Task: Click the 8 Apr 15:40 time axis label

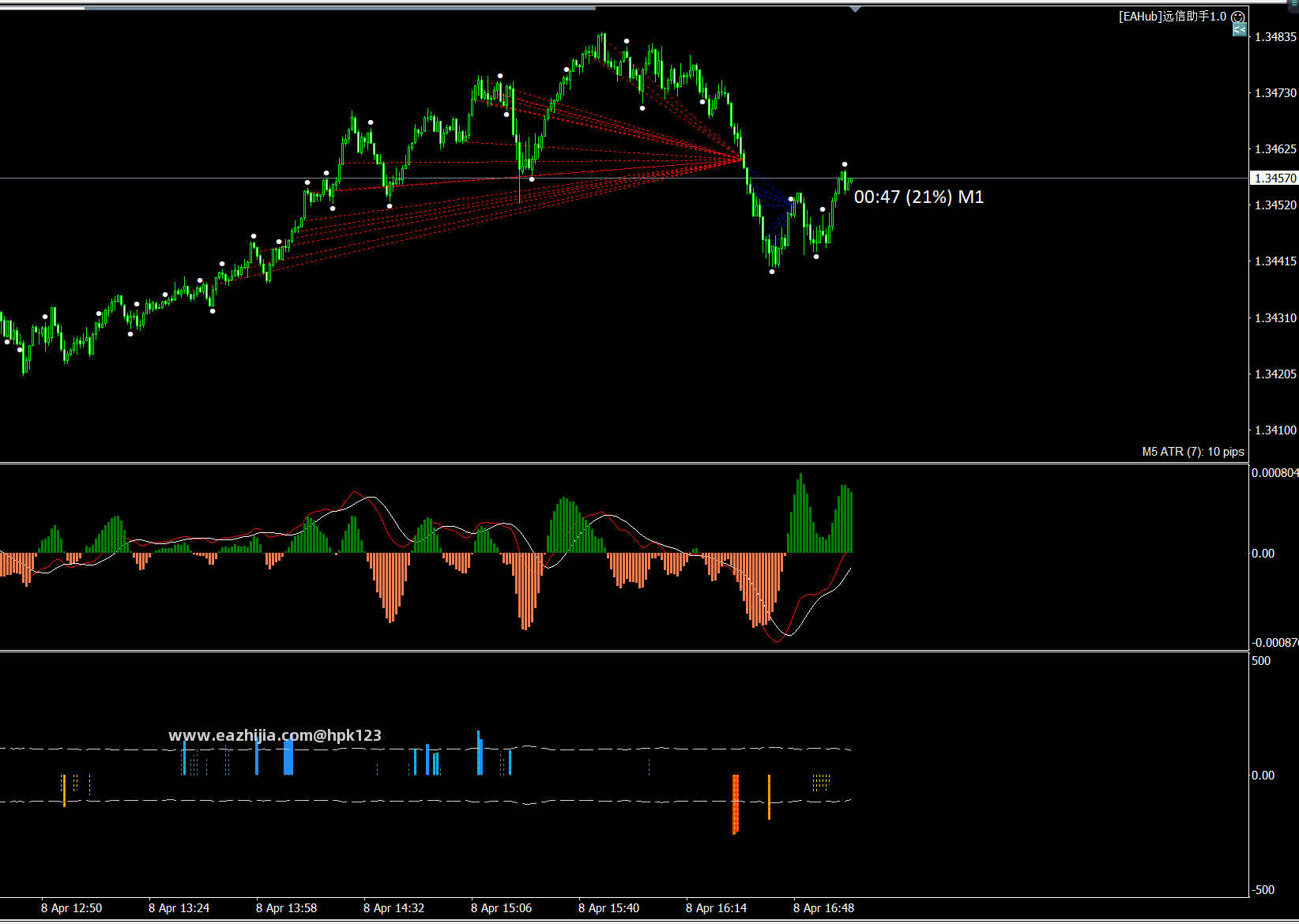Action: (x=608, y=908)
